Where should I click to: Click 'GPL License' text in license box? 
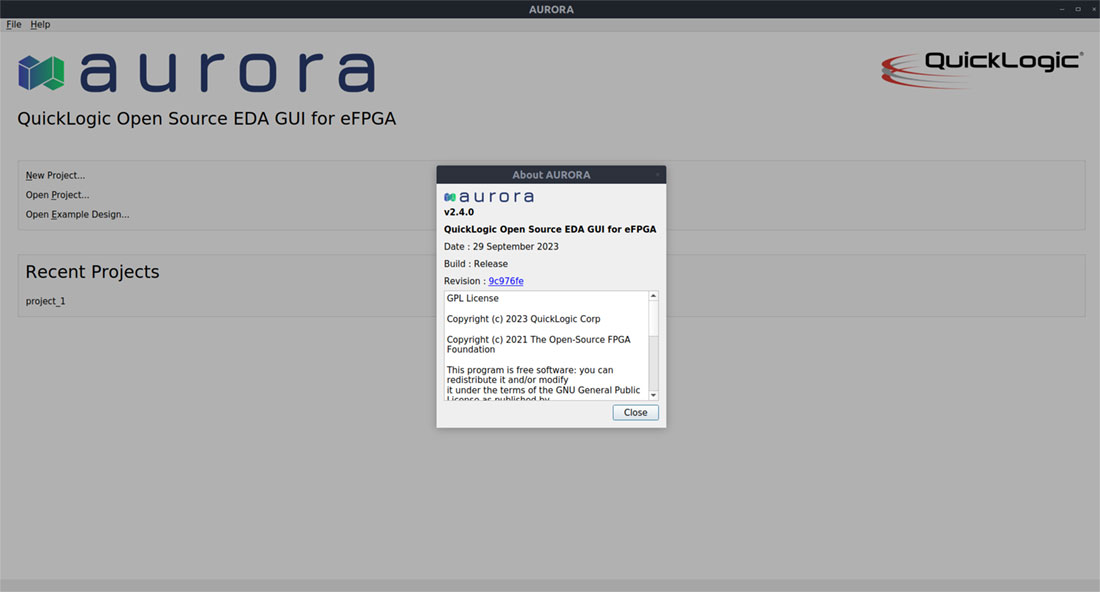[473, 298]
